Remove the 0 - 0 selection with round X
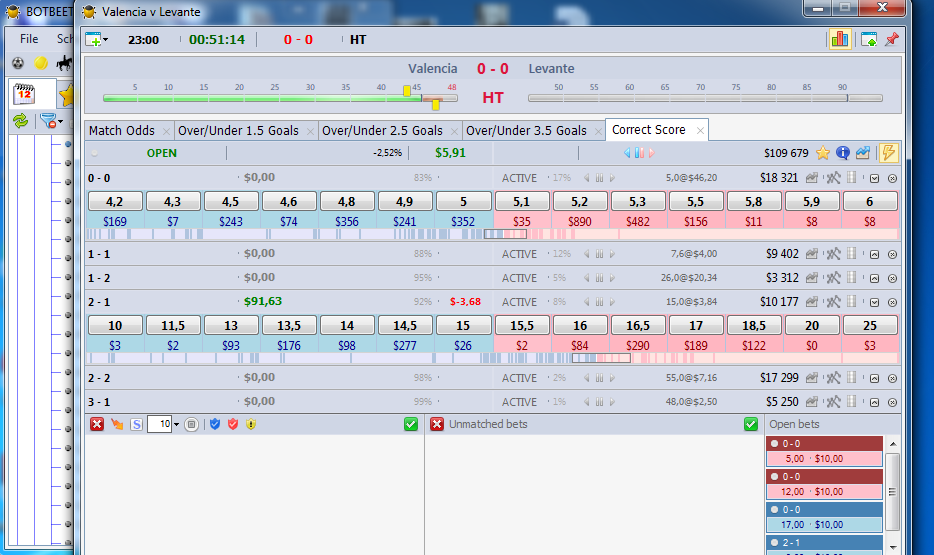This screenshot has width=934, height=555. 892,178
